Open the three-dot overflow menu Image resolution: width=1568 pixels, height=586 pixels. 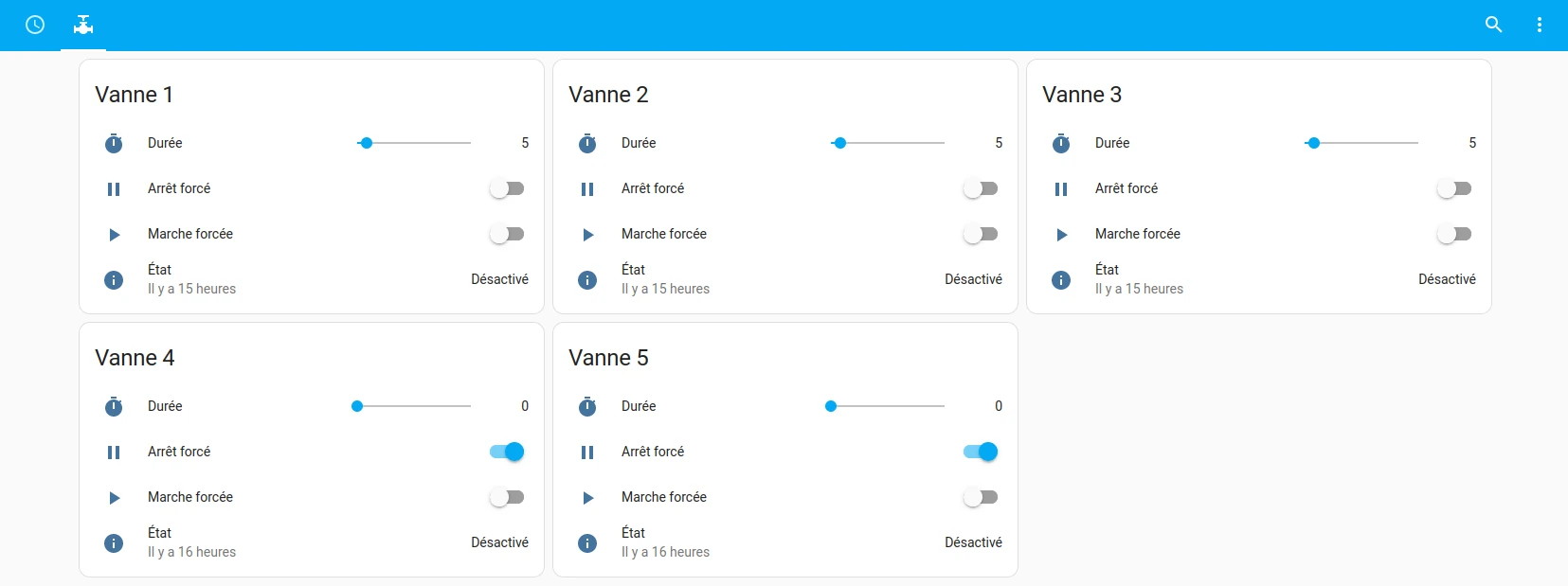click(1540, 25)
